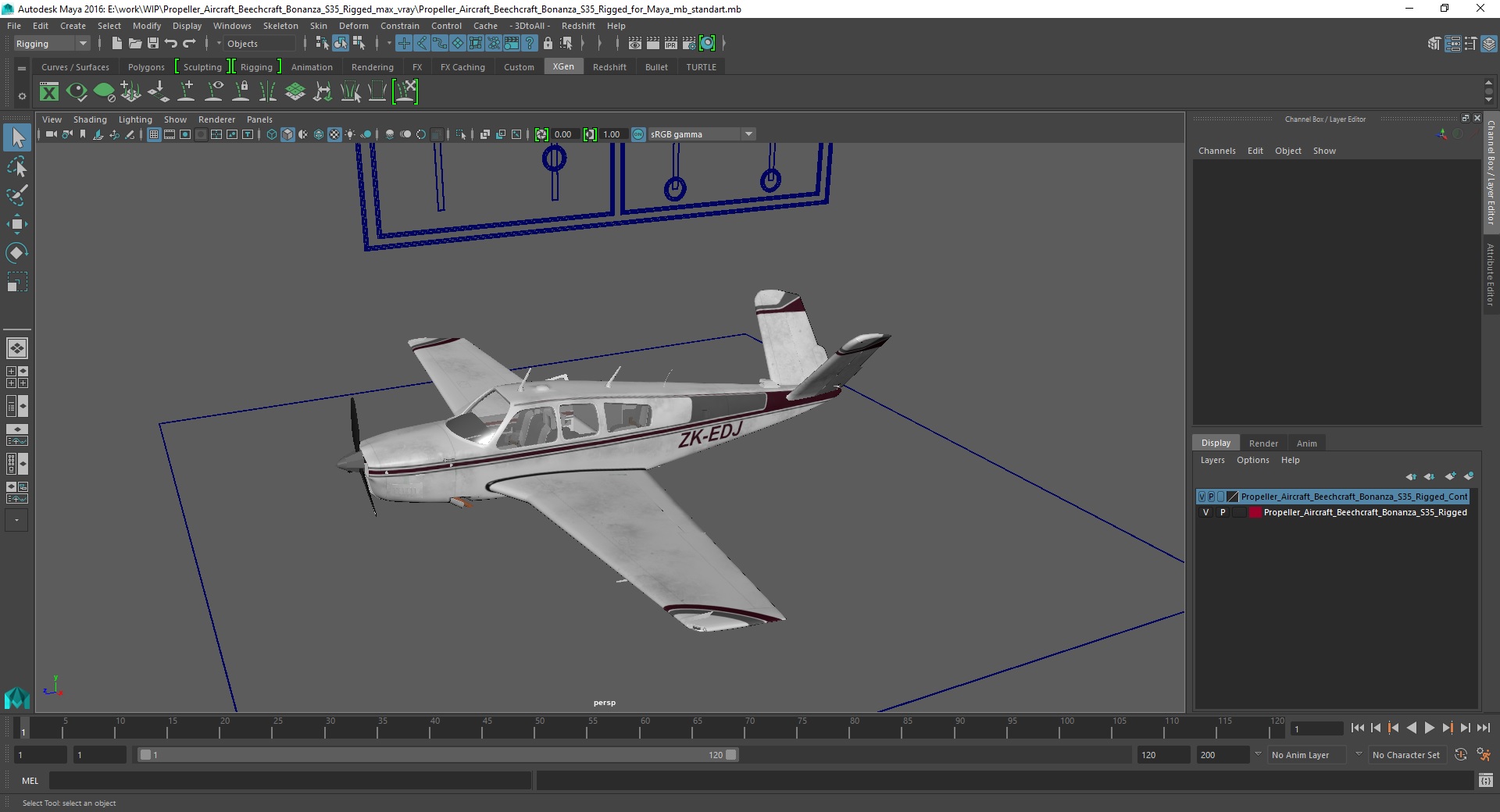Toggle the selection lock icon in status line
This screenshot has width=1500, height=812.
click(548, 44)
